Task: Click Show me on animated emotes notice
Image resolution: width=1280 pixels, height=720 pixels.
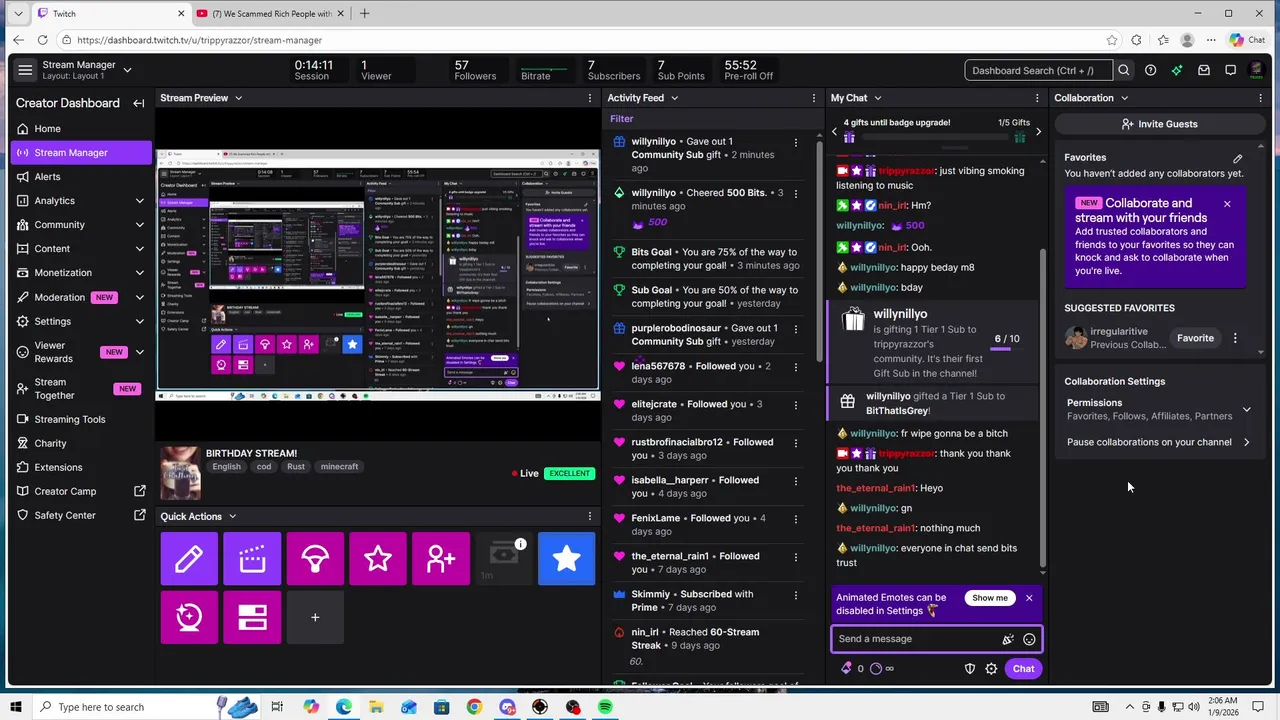Action: 990,598
